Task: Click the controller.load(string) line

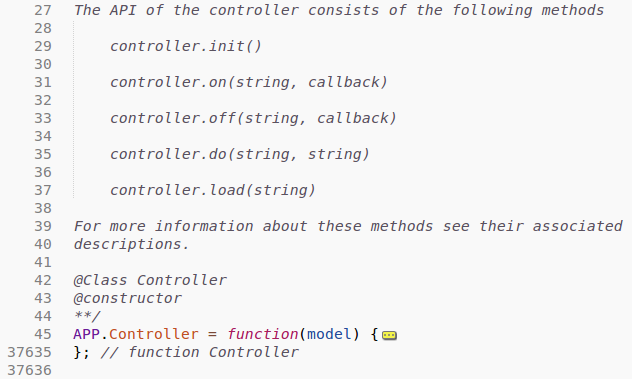Action: [x=213, y=190]
